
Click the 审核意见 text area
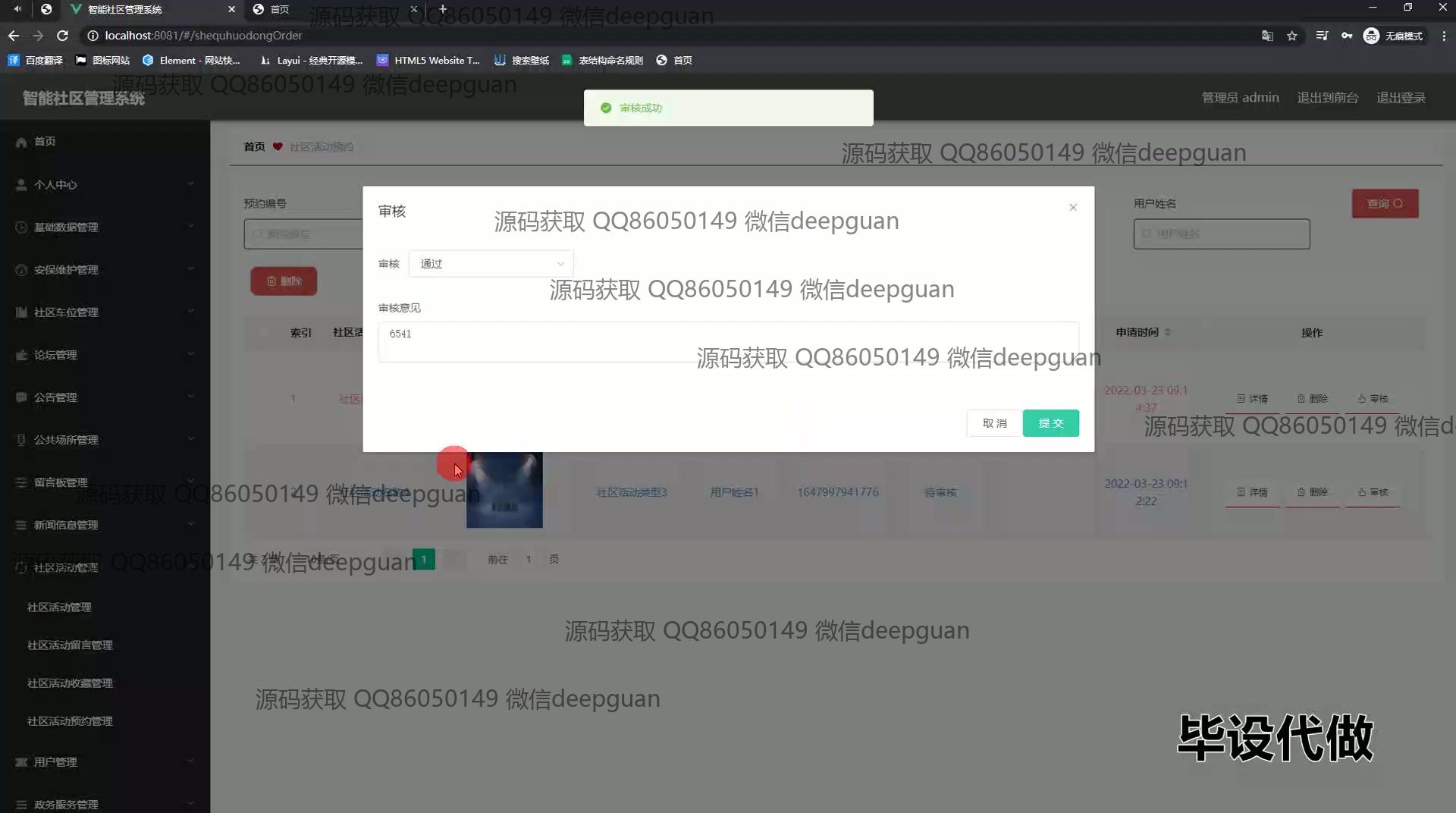(x=727, y=341)
